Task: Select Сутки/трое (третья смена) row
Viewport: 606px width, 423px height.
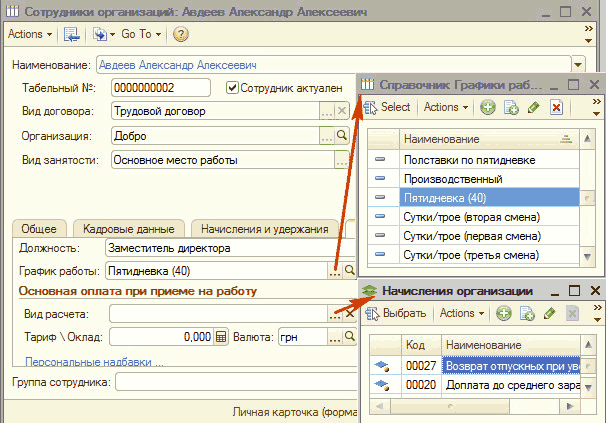Action: 473,255
